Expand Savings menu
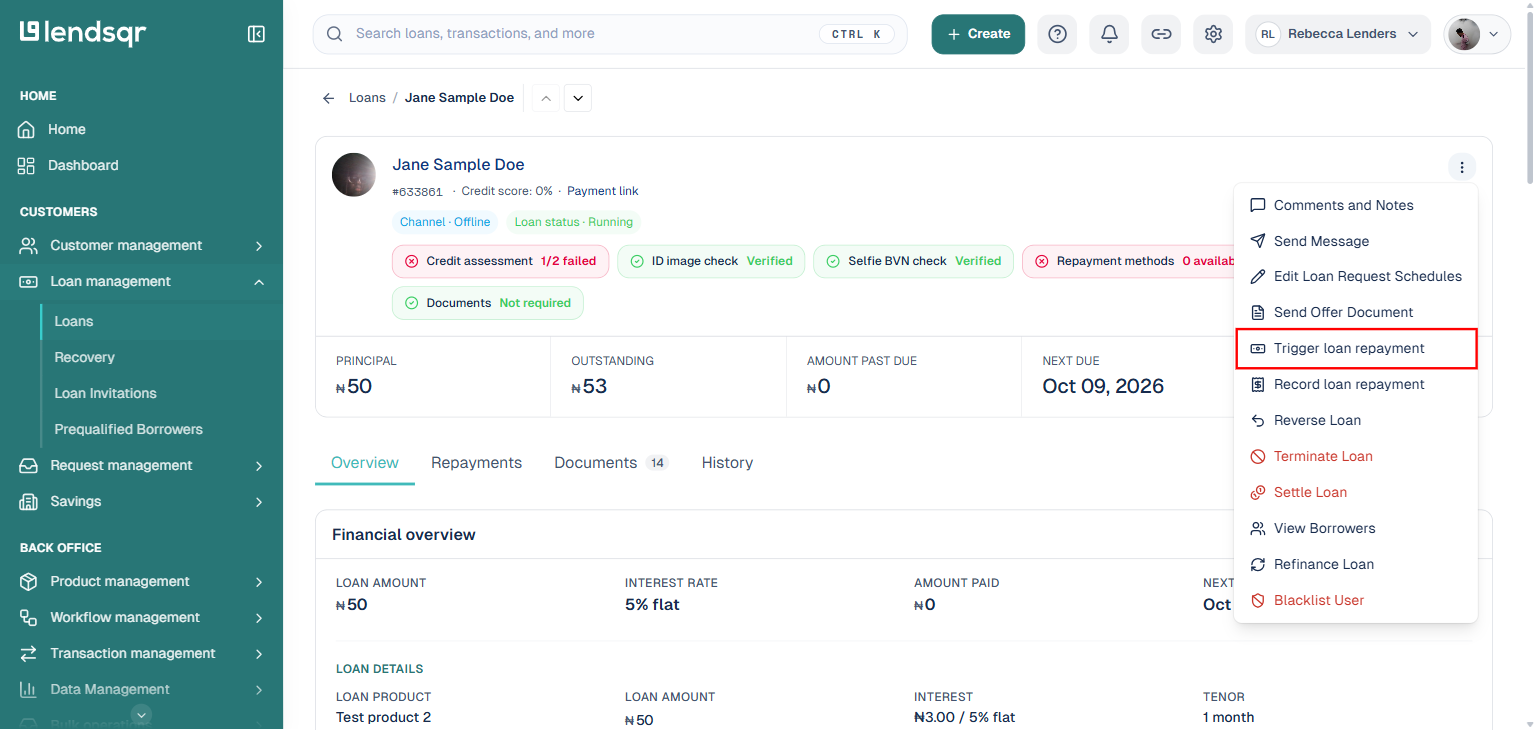1535x730 pixels. click(x=141, y=501)
